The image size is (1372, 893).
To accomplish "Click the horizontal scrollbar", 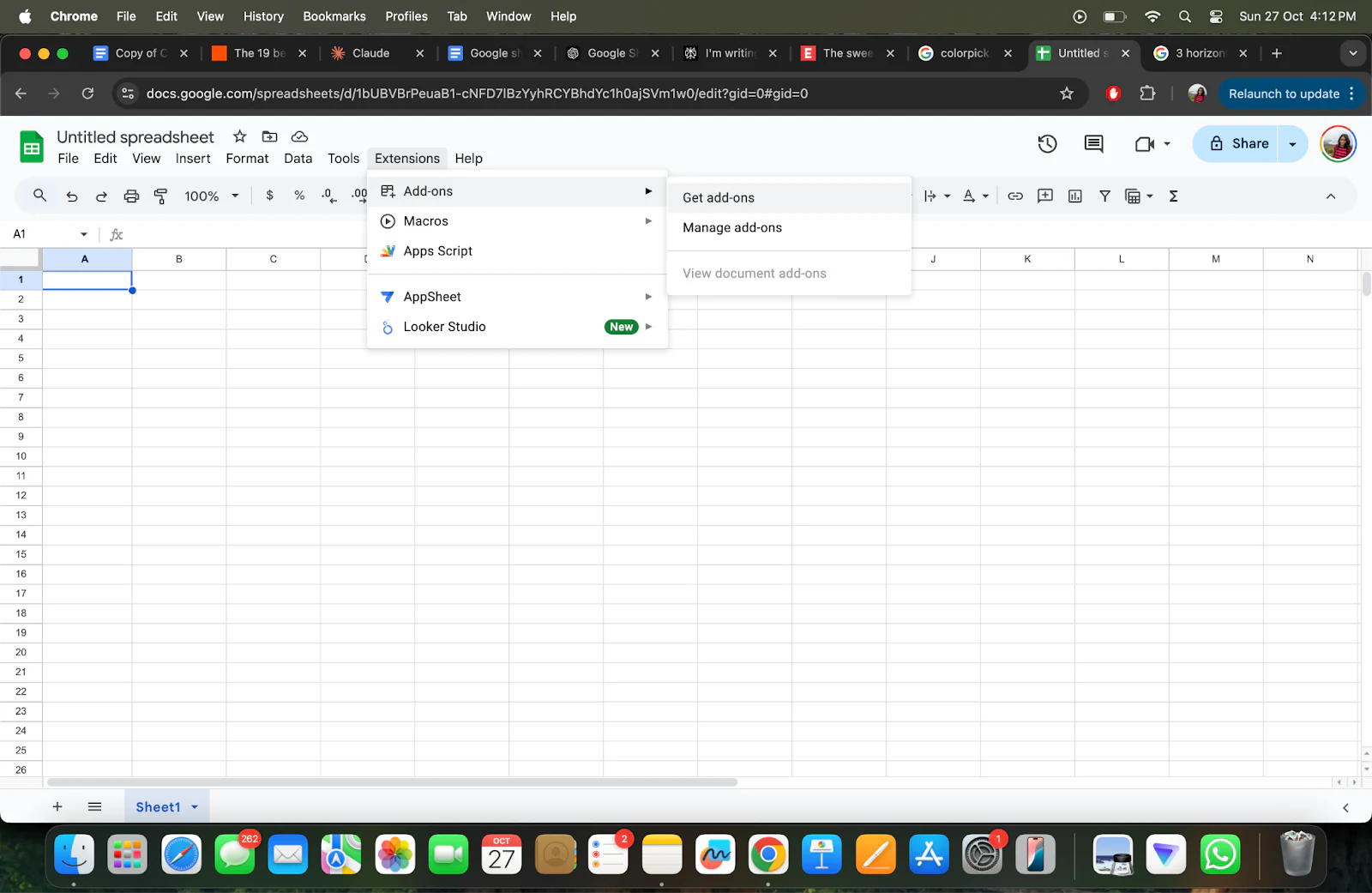I will [x=392, y=782].
